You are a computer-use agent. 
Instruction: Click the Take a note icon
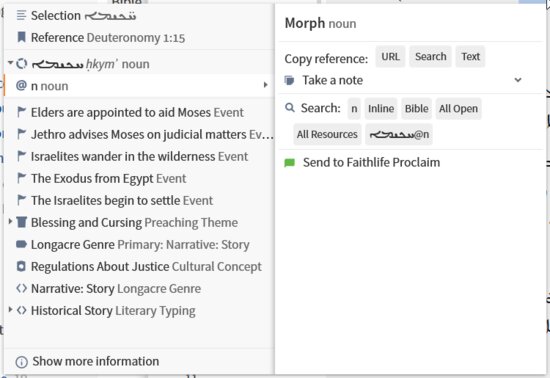(x=290, y=80)
